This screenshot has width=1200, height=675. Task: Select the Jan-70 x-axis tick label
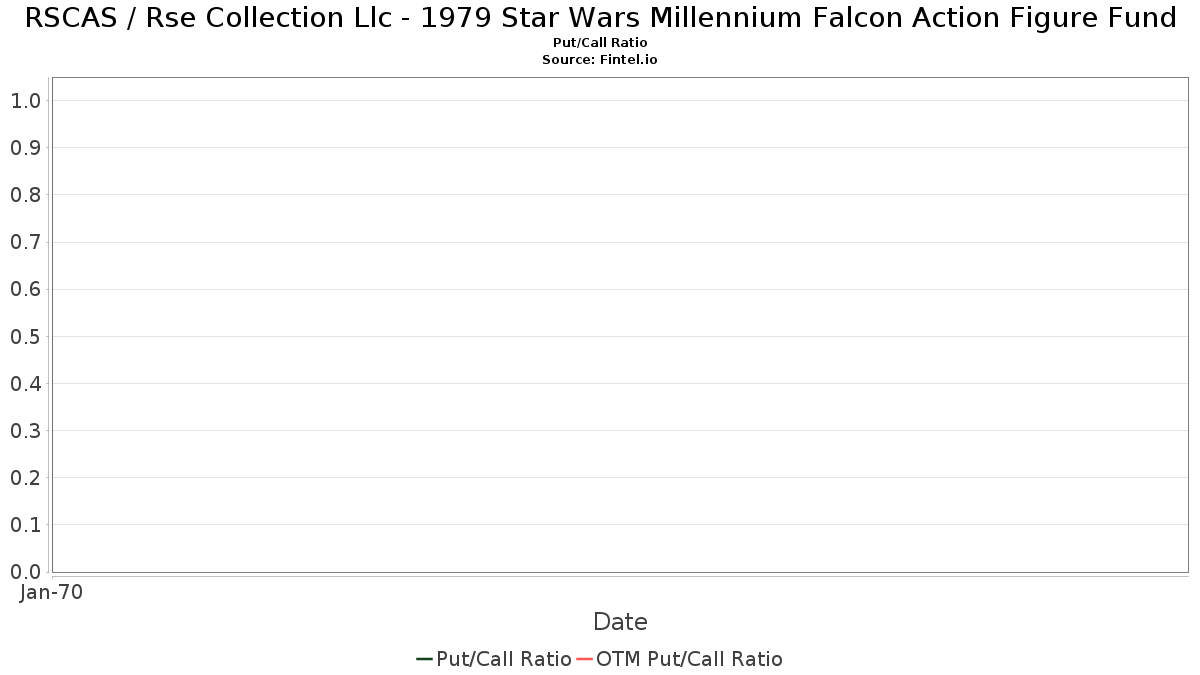click(51, 592)
